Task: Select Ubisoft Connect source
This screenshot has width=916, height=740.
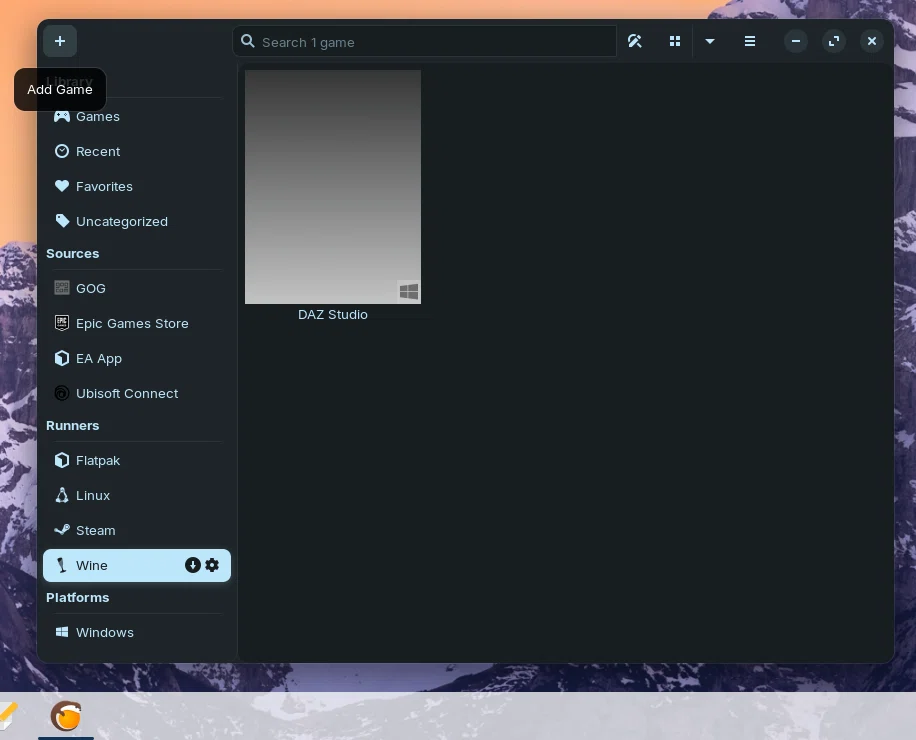Action: (x=137, y=393)
